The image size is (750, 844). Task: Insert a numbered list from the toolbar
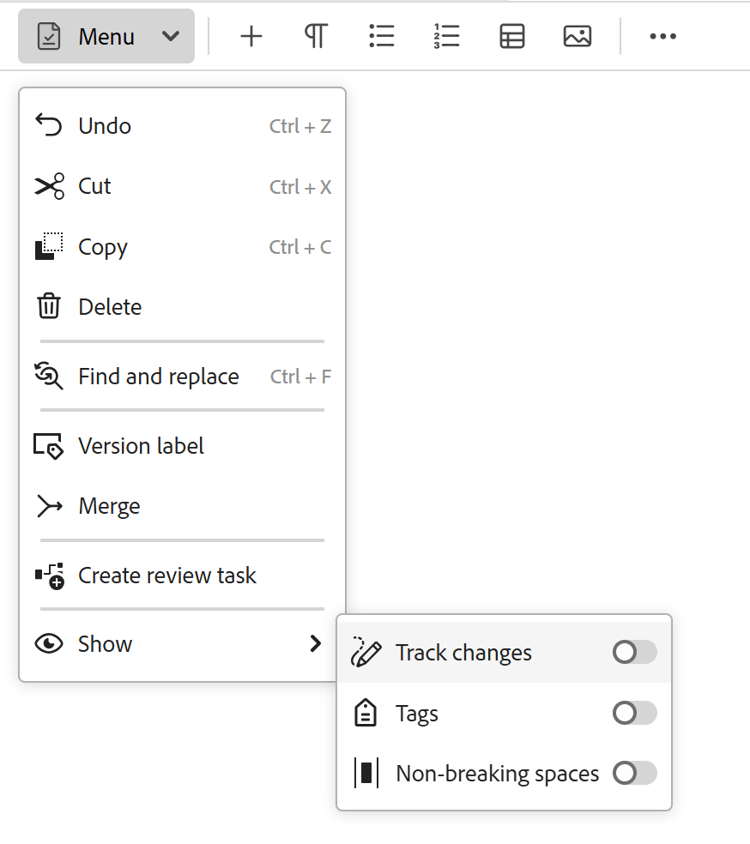[446, 37]
